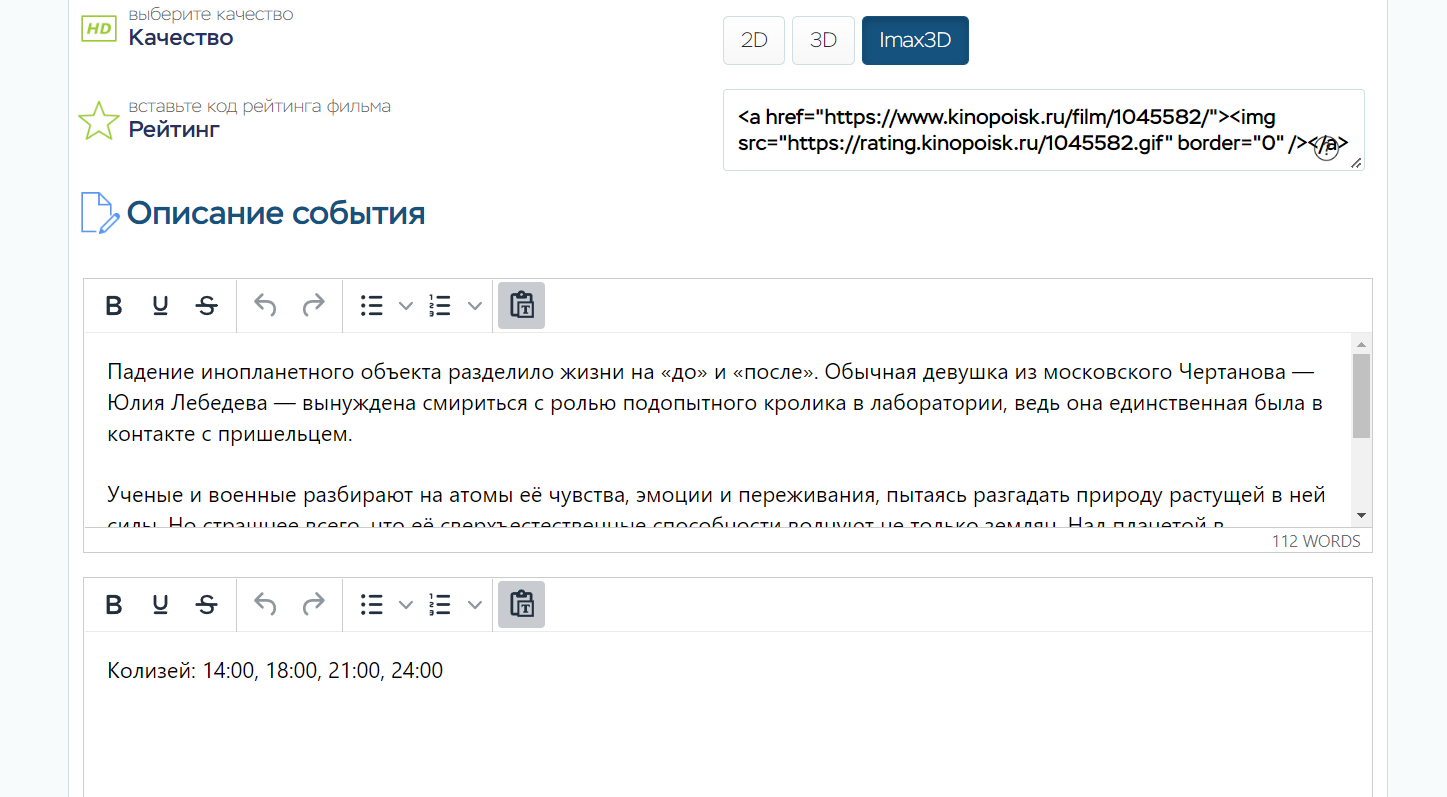Expand bullet list styles in showtimes editor

(405, 604)
